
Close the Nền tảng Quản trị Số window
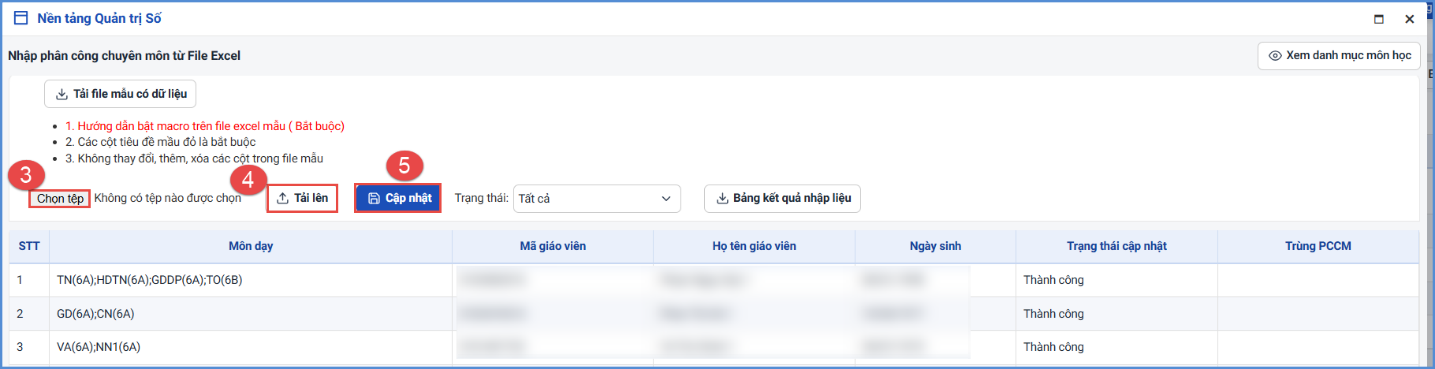click(1409, 19)
